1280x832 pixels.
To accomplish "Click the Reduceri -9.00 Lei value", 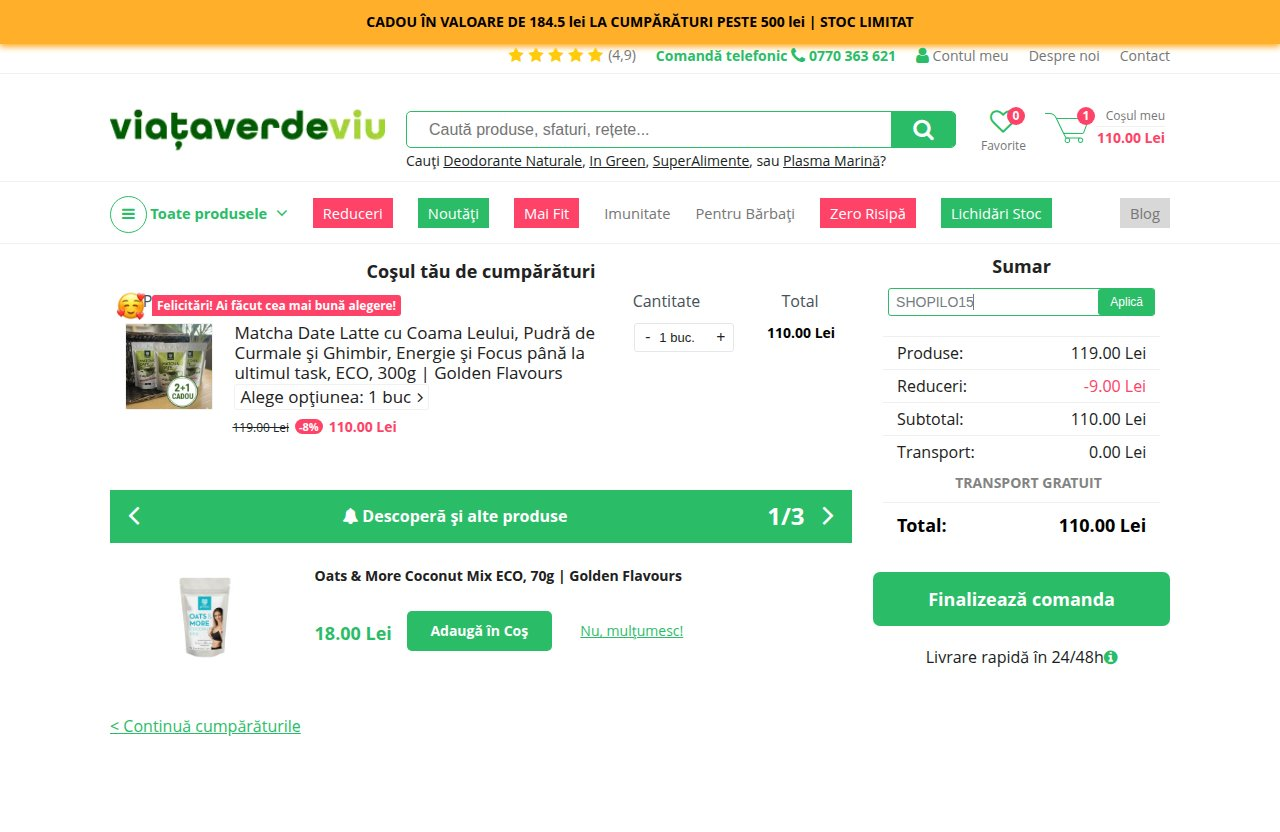I will point(1114,386).
